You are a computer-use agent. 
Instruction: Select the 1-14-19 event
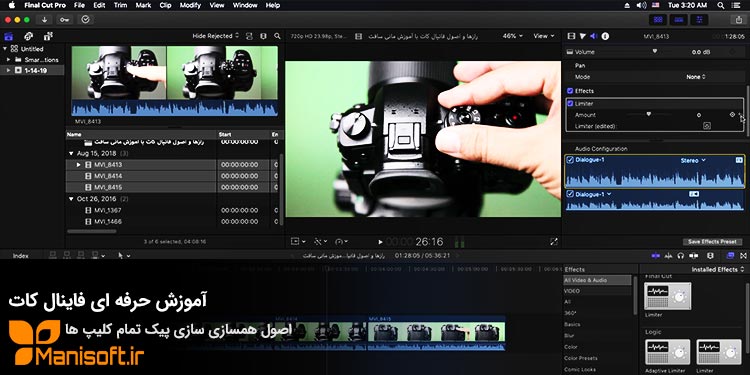click(33, 70)
